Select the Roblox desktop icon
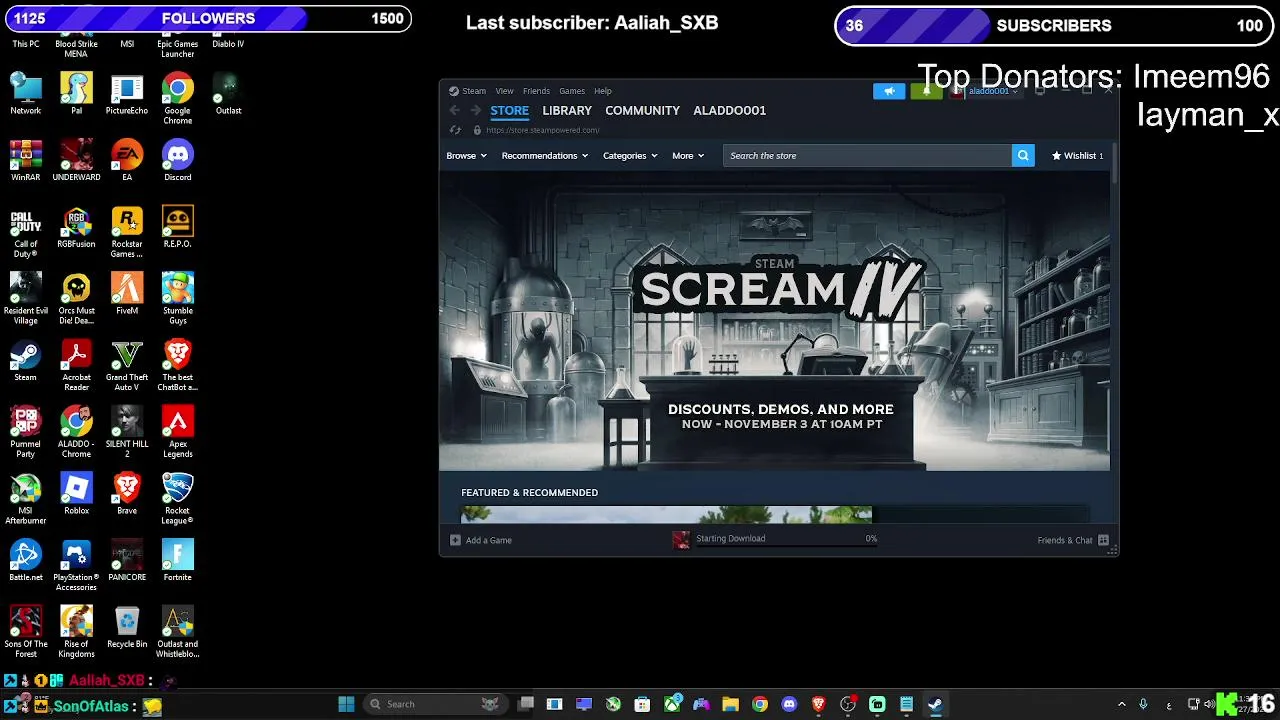The height and width of the screenshot is (720, 1280). (76, 494)
